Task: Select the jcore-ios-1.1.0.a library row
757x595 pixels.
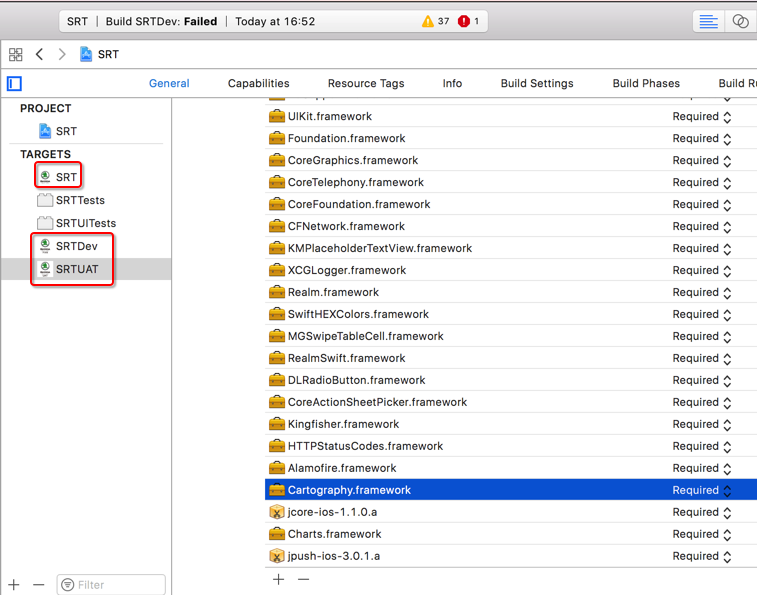Action: pyautogui.click(x=511, y=512)
